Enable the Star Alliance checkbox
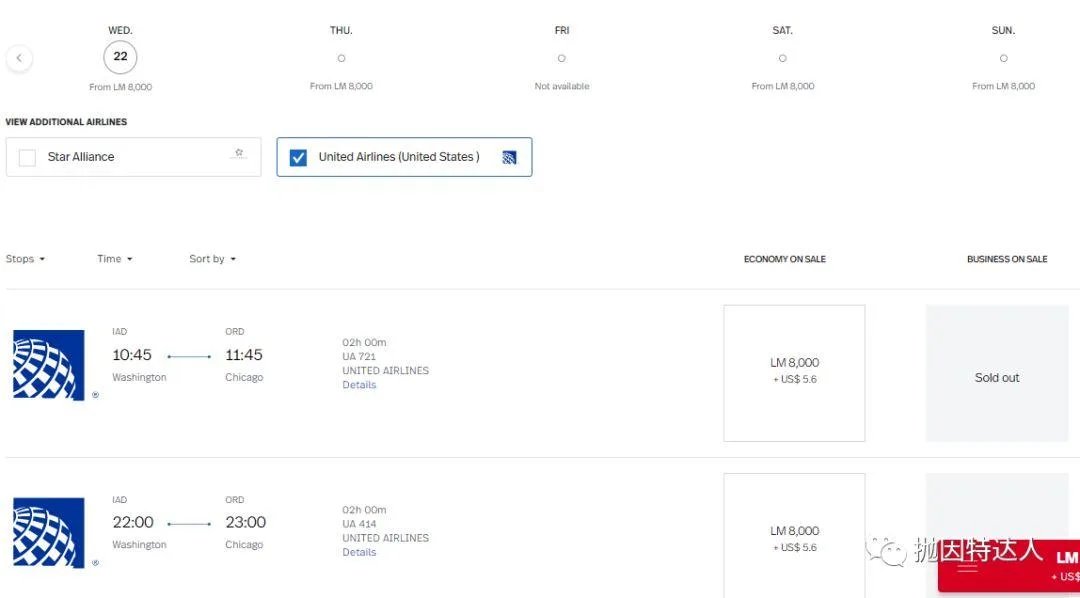Screen dimensions: 1080x598 (x=28, y=157)
